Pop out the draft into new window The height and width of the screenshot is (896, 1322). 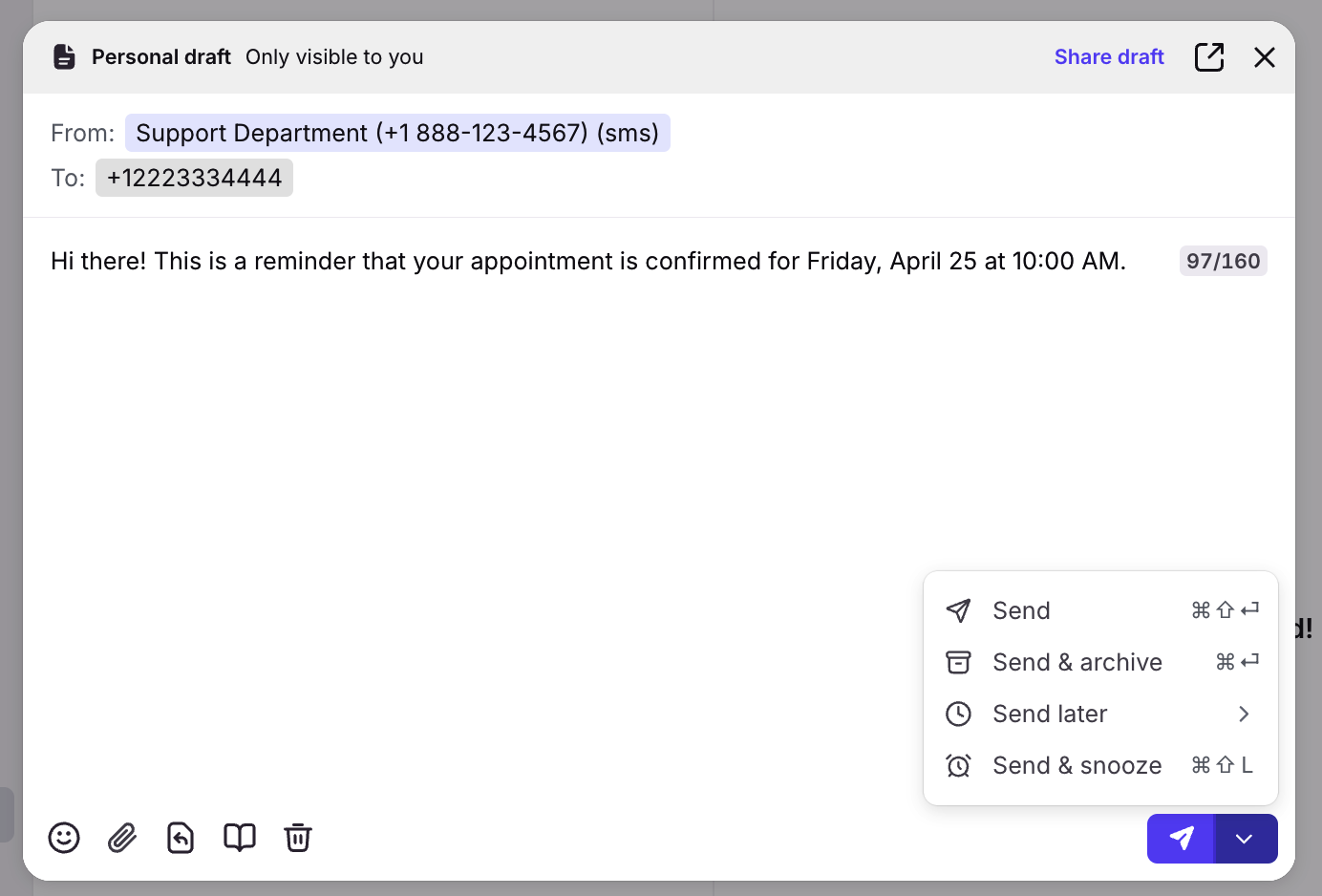(x=1209, y=57)
